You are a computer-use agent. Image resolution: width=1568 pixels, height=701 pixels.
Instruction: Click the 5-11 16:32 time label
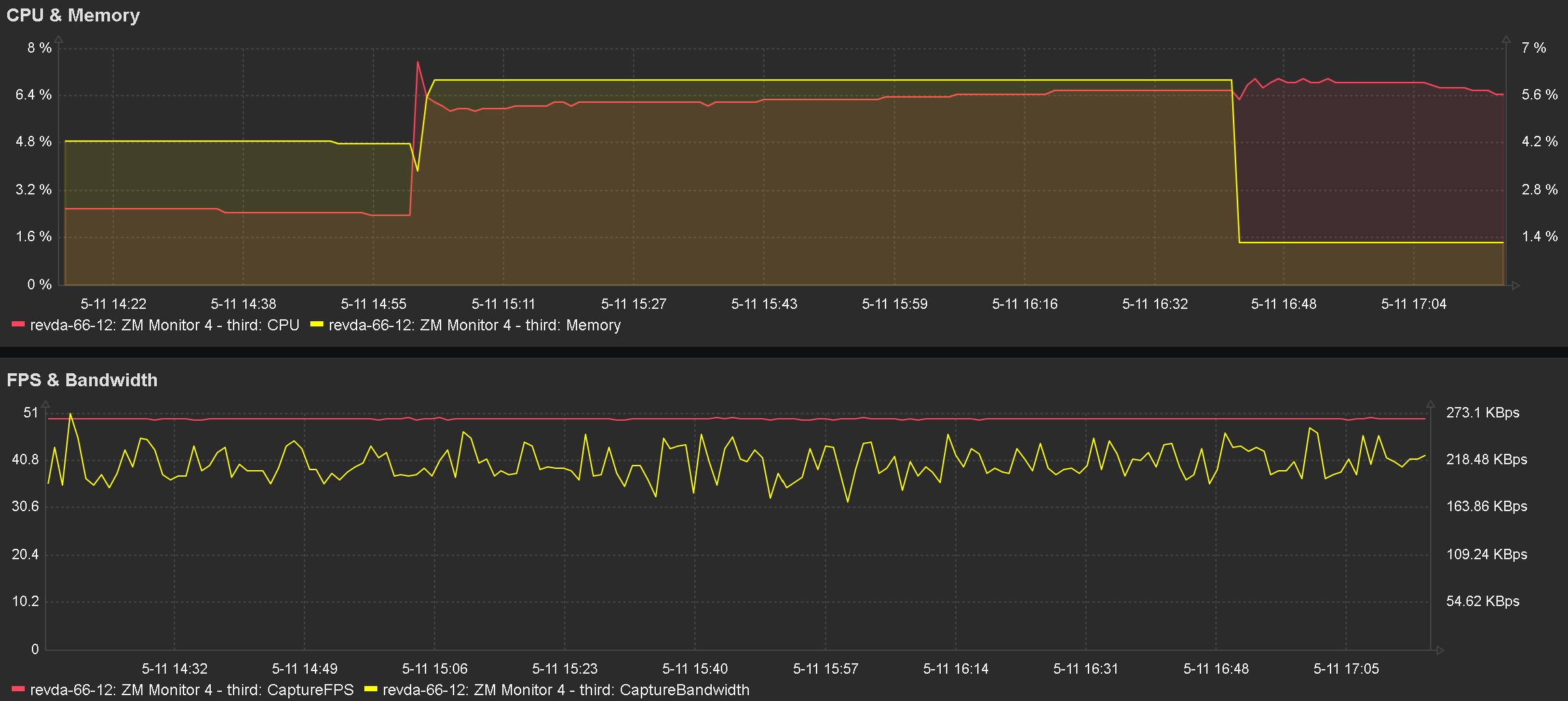point(1155,304)
